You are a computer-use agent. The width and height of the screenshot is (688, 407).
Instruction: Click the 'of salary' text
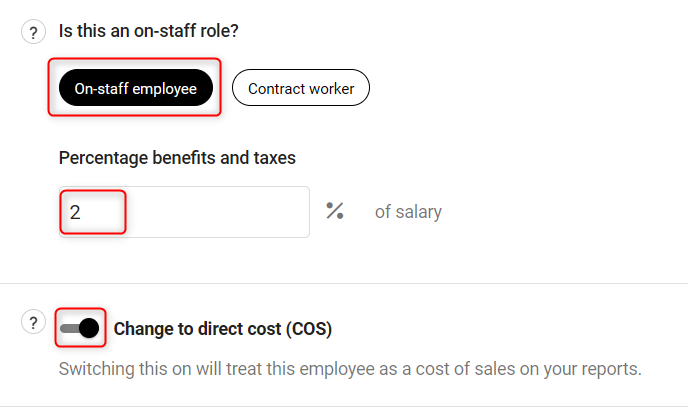point(408,212)
